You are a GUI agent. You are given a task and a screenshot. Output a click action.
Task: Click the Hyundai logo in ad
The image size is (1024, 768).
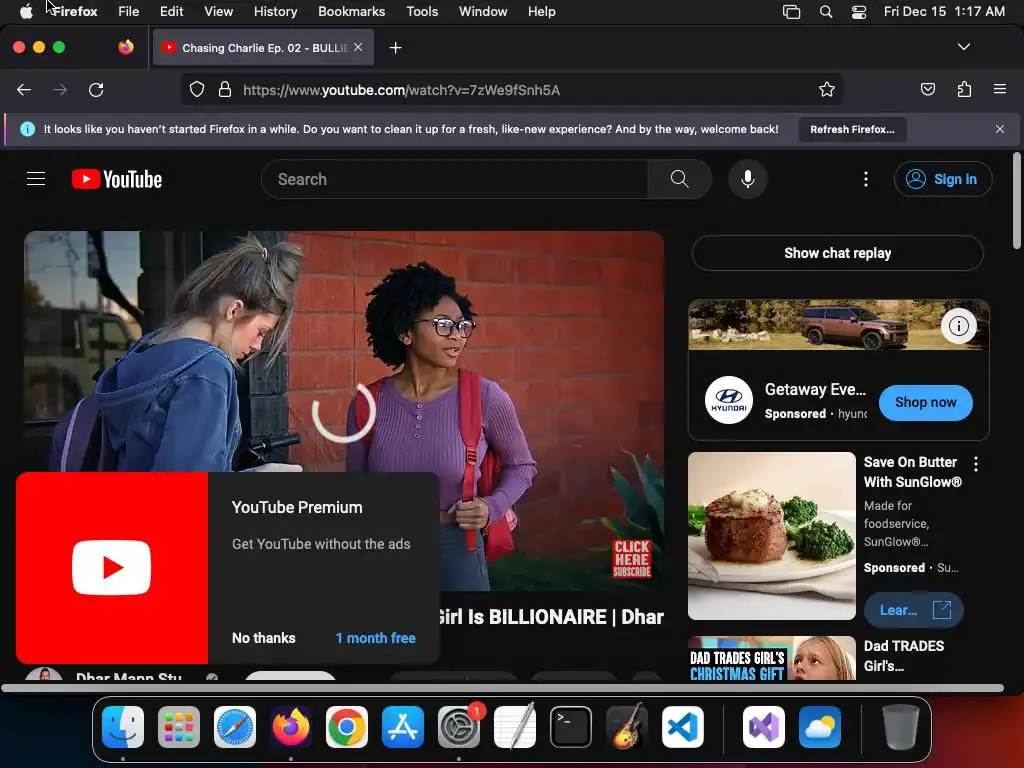tap(729, 400)
